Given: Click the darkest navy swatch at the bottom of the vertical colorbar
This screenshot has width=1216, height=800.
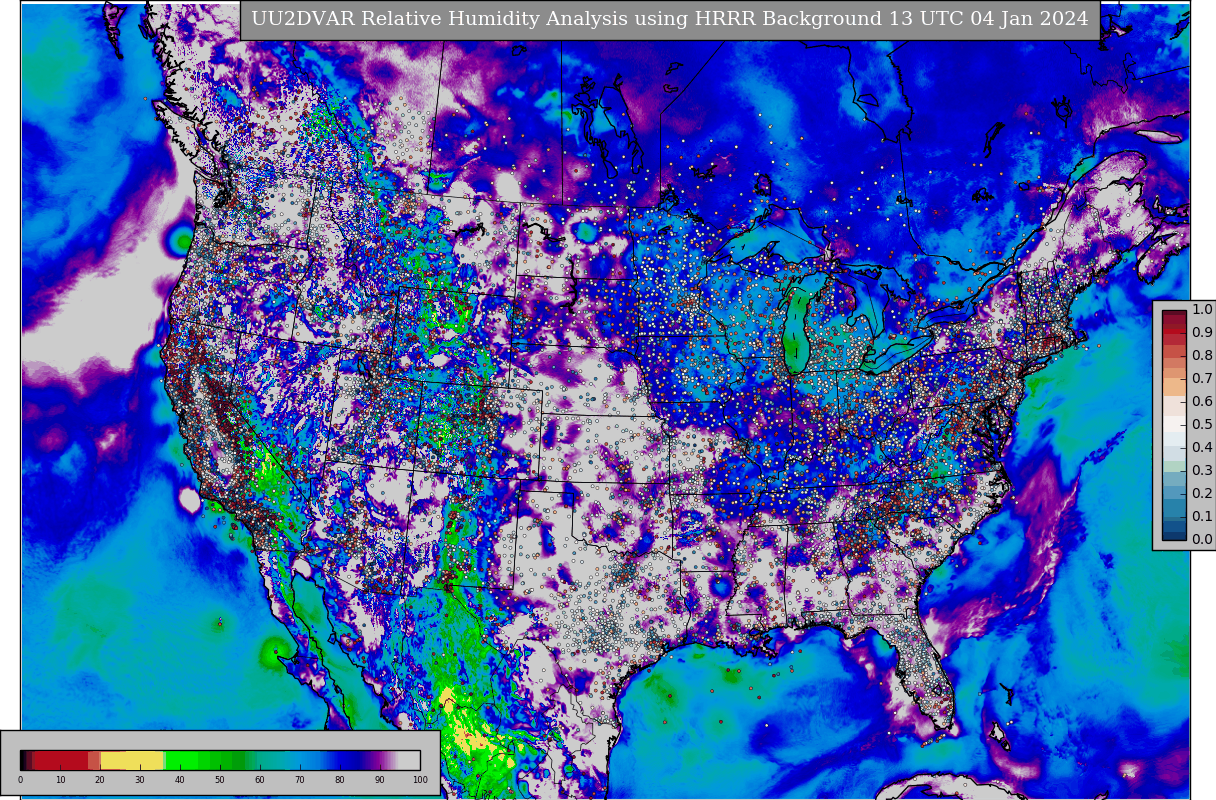Looking at the screenshot, I should tap(1174, 535).
